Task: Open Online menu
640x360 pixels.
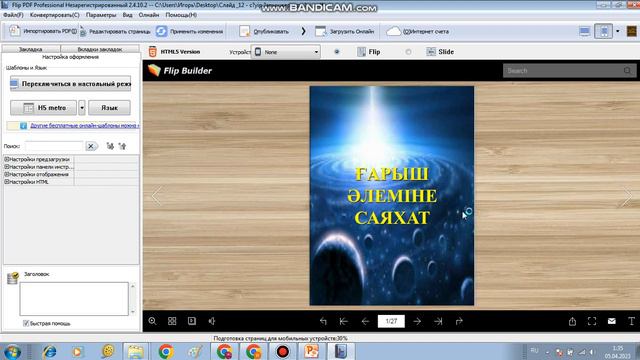Action: (149, 15)
